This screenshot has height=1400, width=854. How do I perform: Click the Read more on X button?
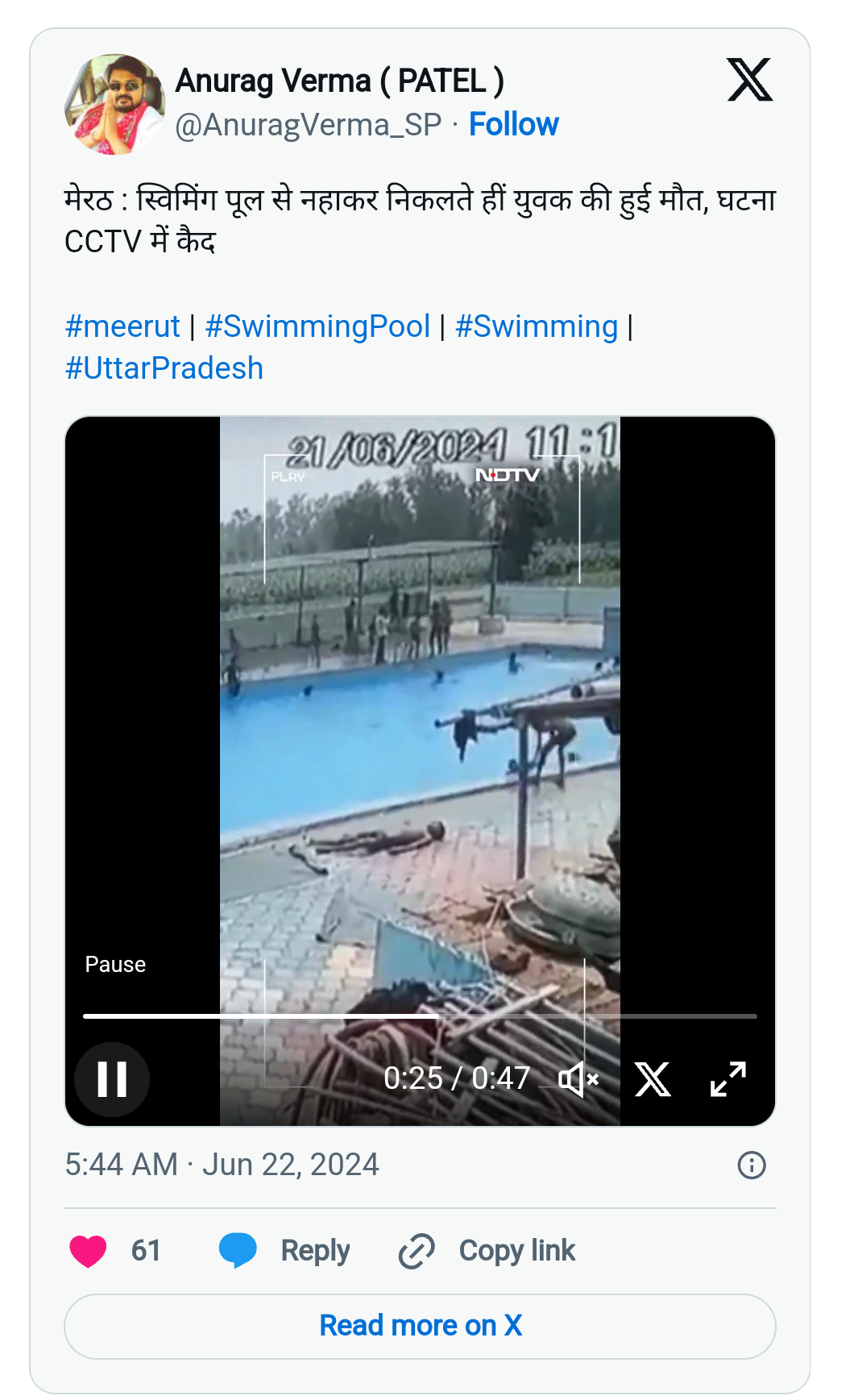(420, 1326)
